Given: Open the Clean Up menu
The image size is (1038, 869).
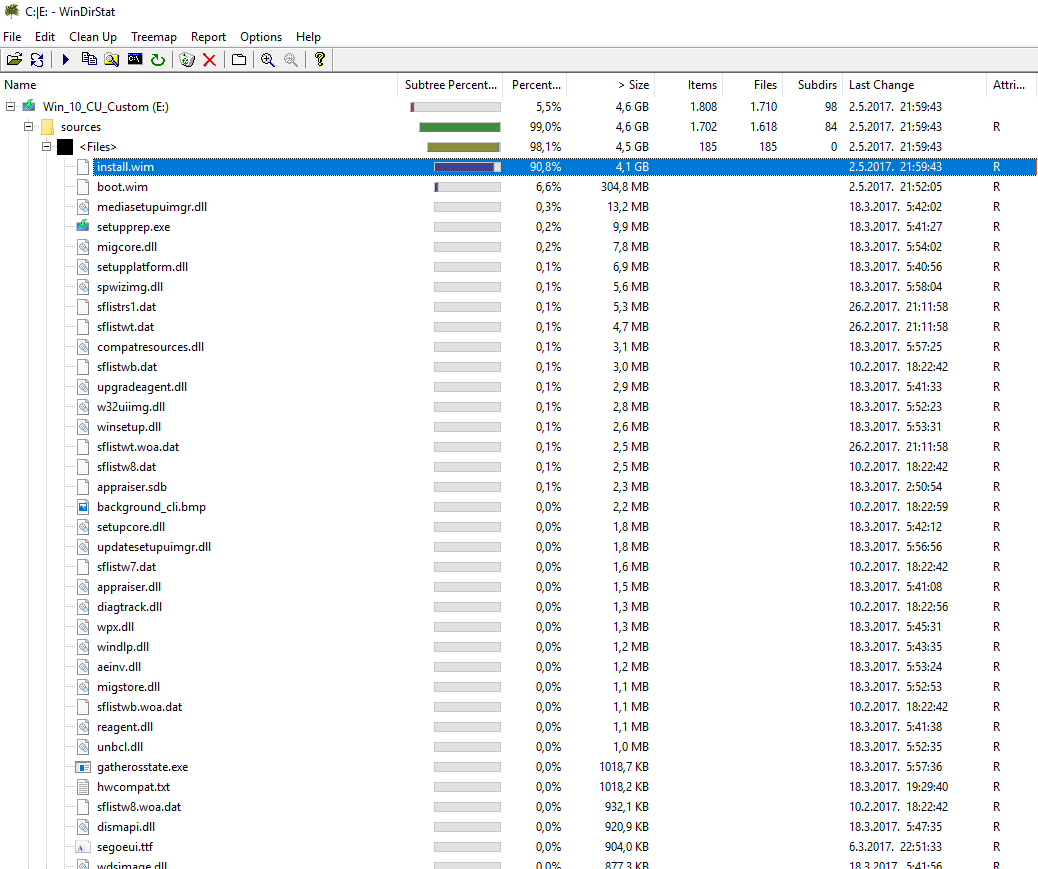Looking at the screenshot, I should [93, 37].
